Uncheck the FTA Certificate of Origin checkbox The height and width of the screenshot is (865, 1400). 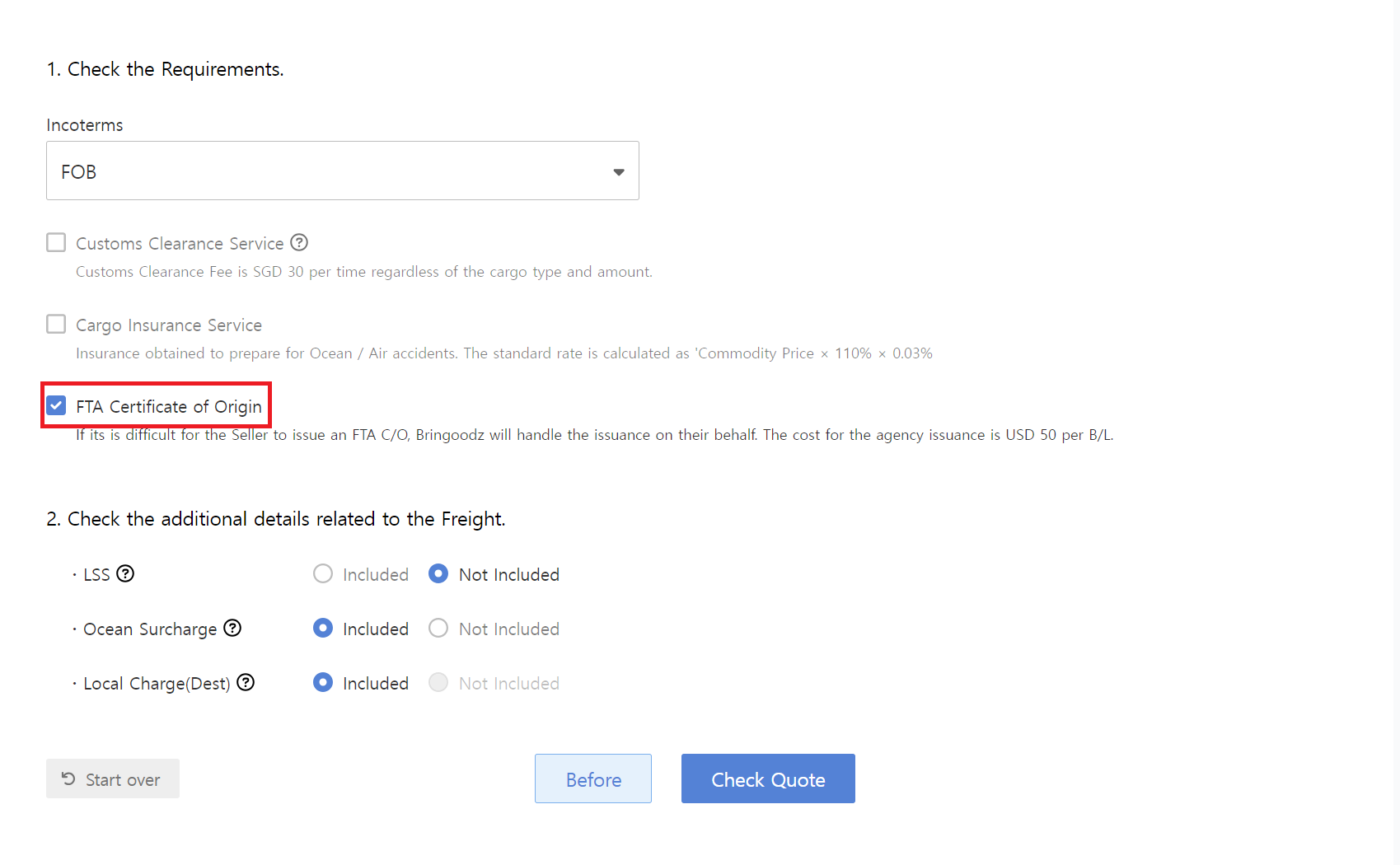56,406
